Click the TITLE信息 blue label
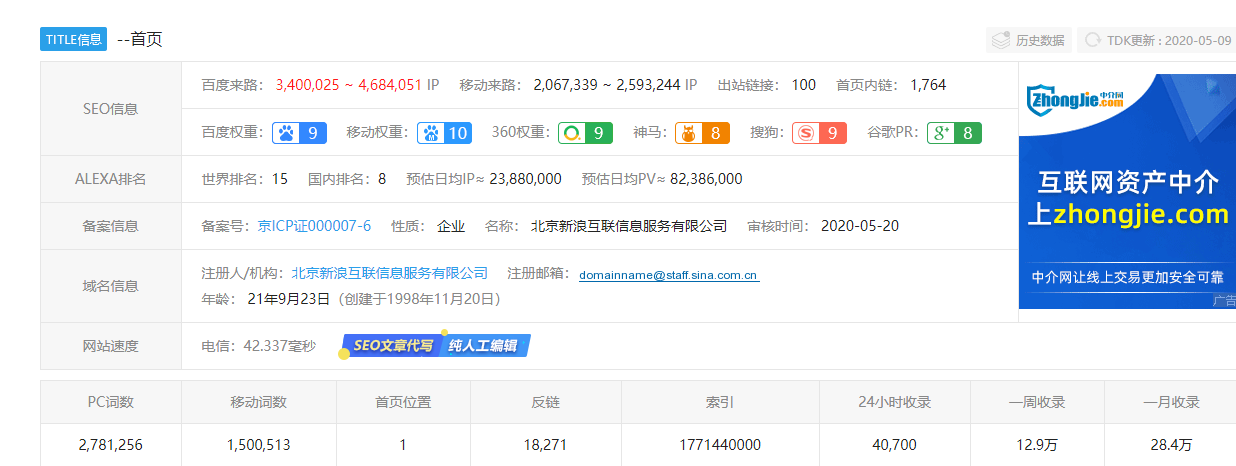Viewport: 1236px width, 466px height. (x=73, y=39)
